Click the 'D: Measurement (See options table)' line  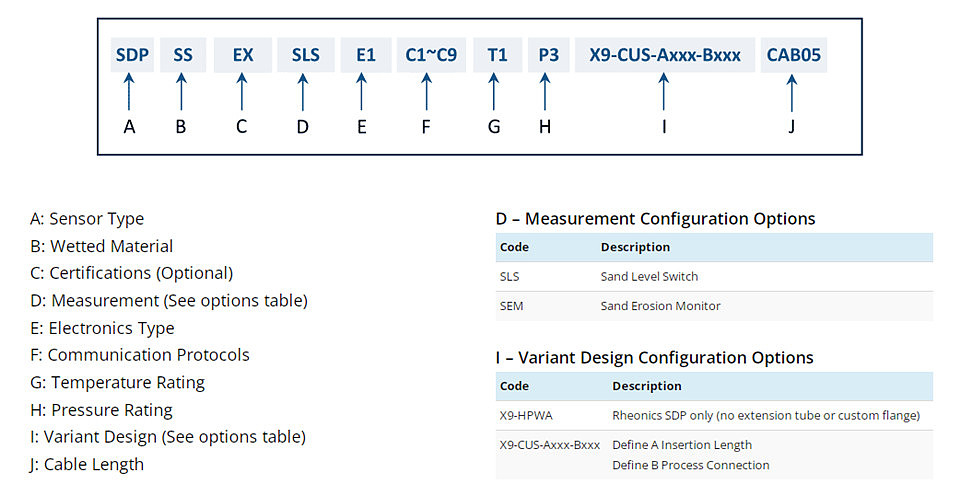(169, 301)
